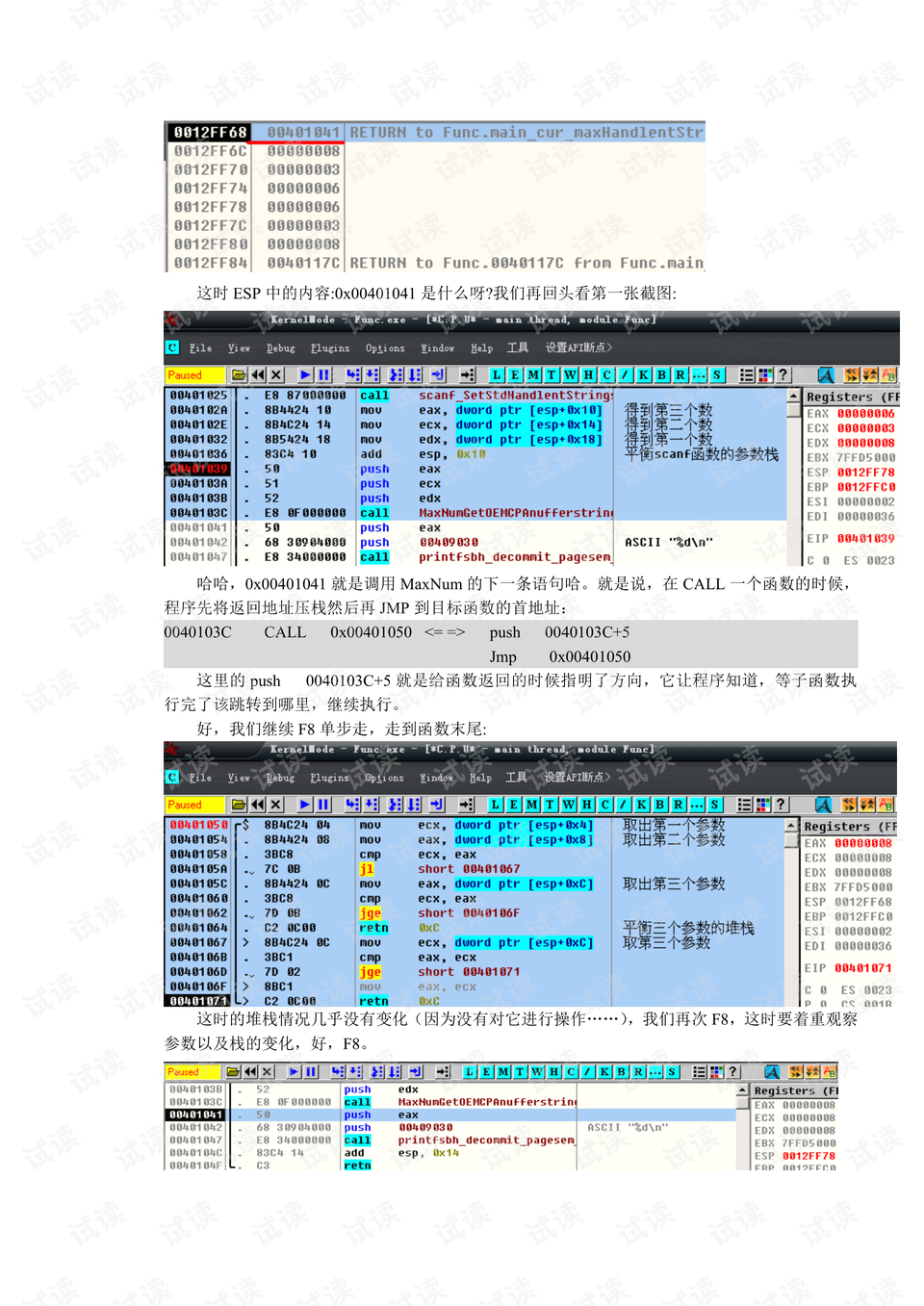Click the highlighted 00401041 address row in the third disassembly
Image resolution: width=924 pixels, height=1306 pixels.
(196, 1114)
